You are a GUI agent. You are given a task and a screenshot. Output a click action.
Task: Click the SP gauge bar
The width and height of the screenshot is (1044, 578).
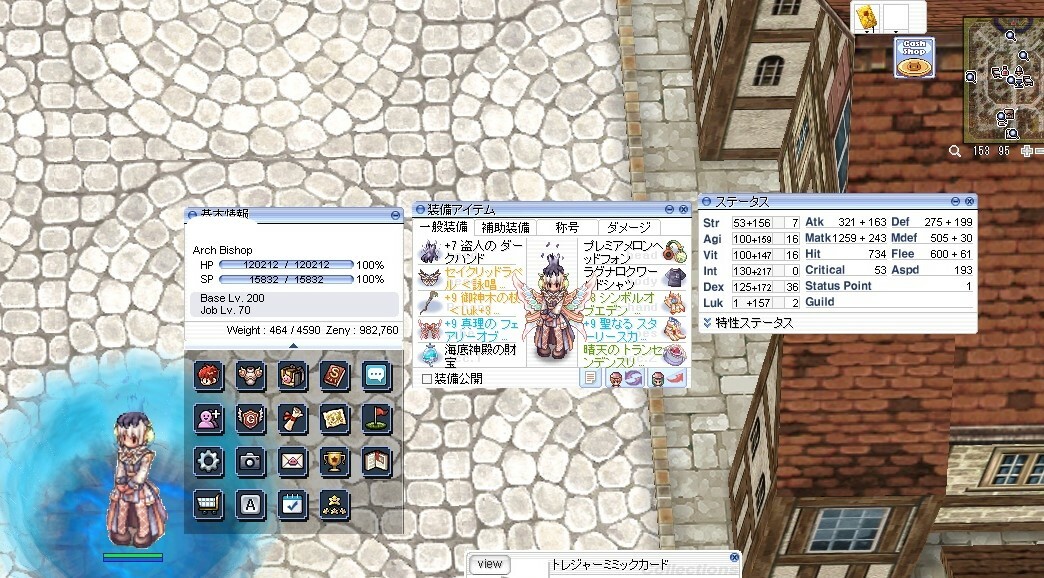pos(286,280)
